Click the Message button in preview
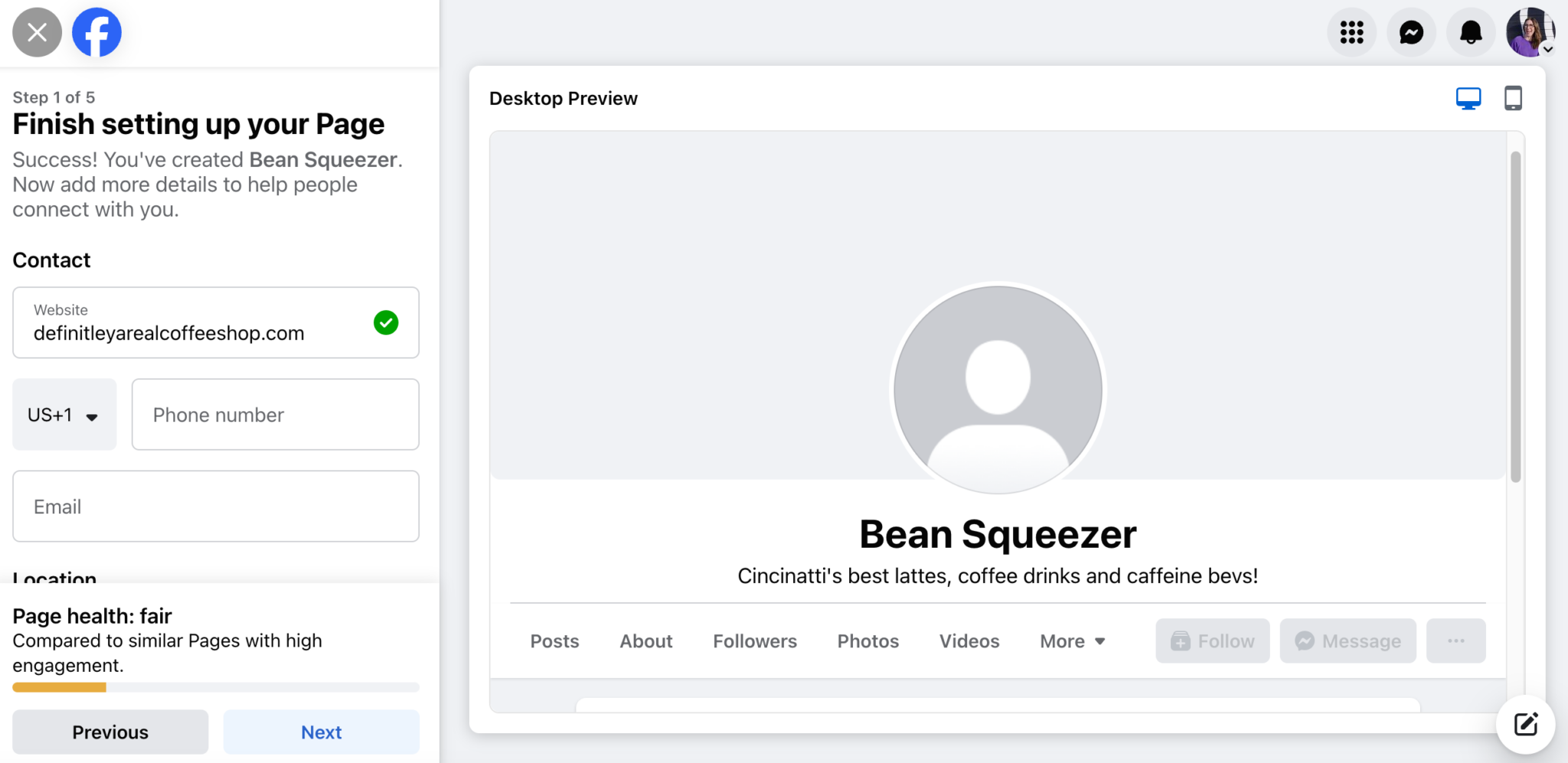 (x=1347, y=641)
